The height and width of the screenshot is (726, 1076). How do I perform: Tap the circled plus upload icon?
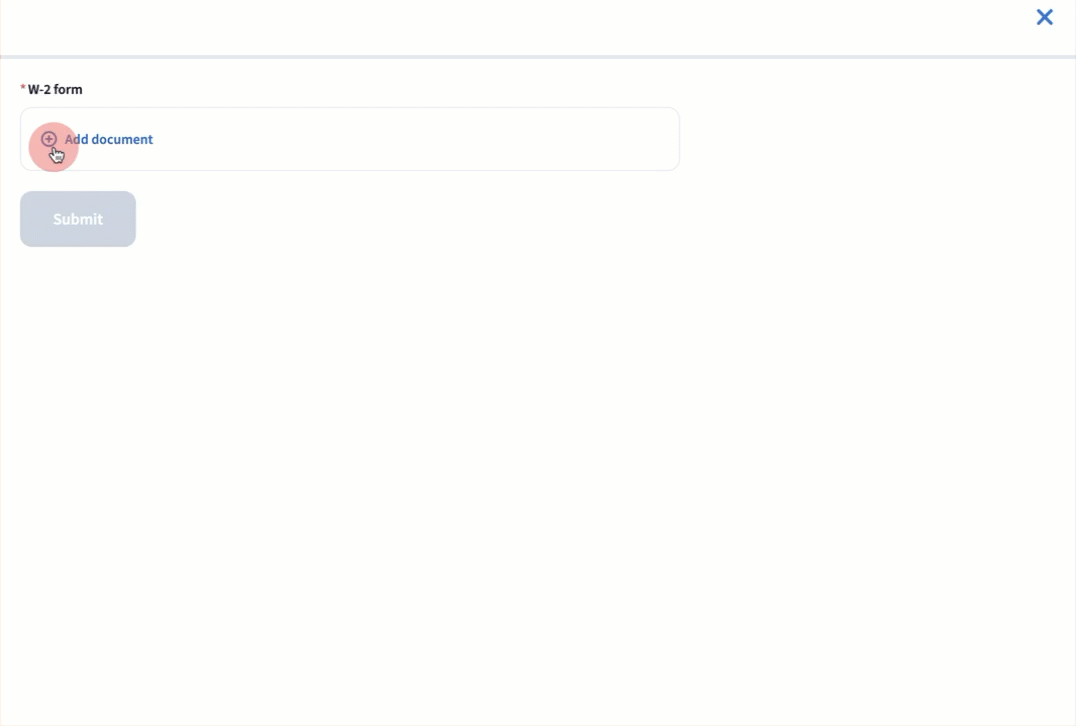point(49,139)
